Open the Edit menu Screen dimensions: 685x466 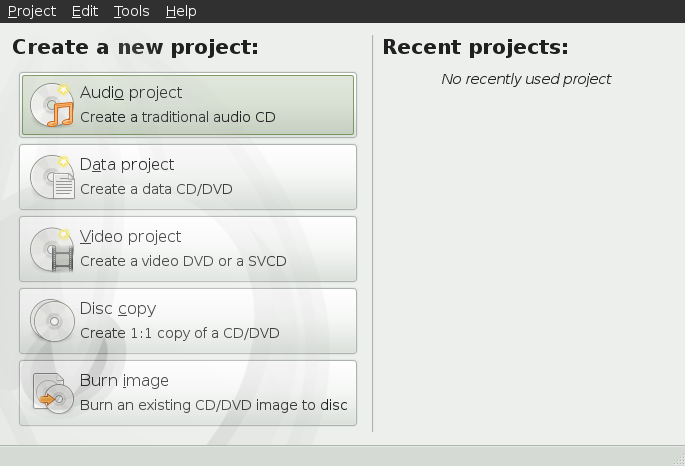(85, 11)
